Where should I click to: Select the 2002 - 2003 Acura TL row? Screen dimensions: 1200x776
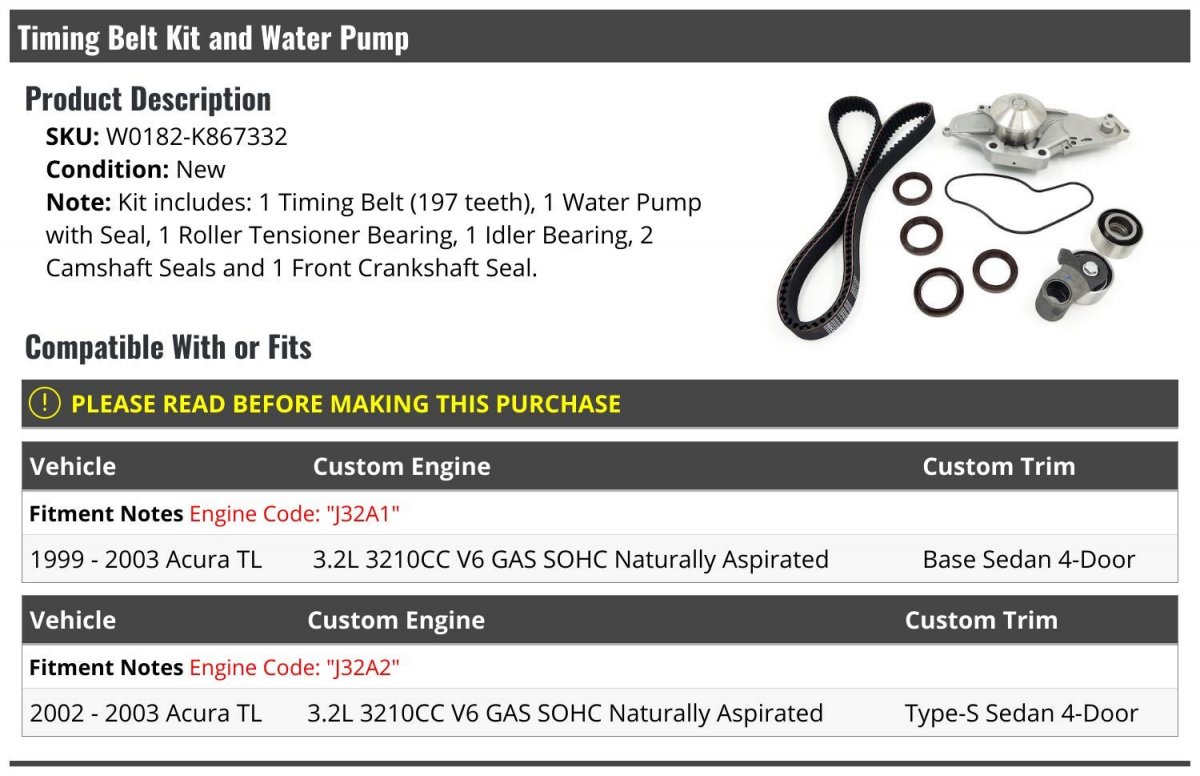(600, 713)
